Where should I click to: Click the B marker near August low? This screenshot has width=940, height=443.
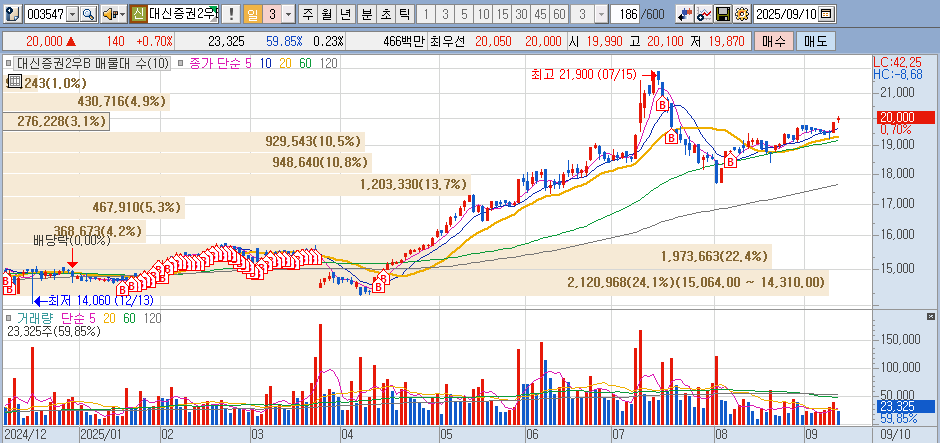pyautogui.click(x=731, y=161)
